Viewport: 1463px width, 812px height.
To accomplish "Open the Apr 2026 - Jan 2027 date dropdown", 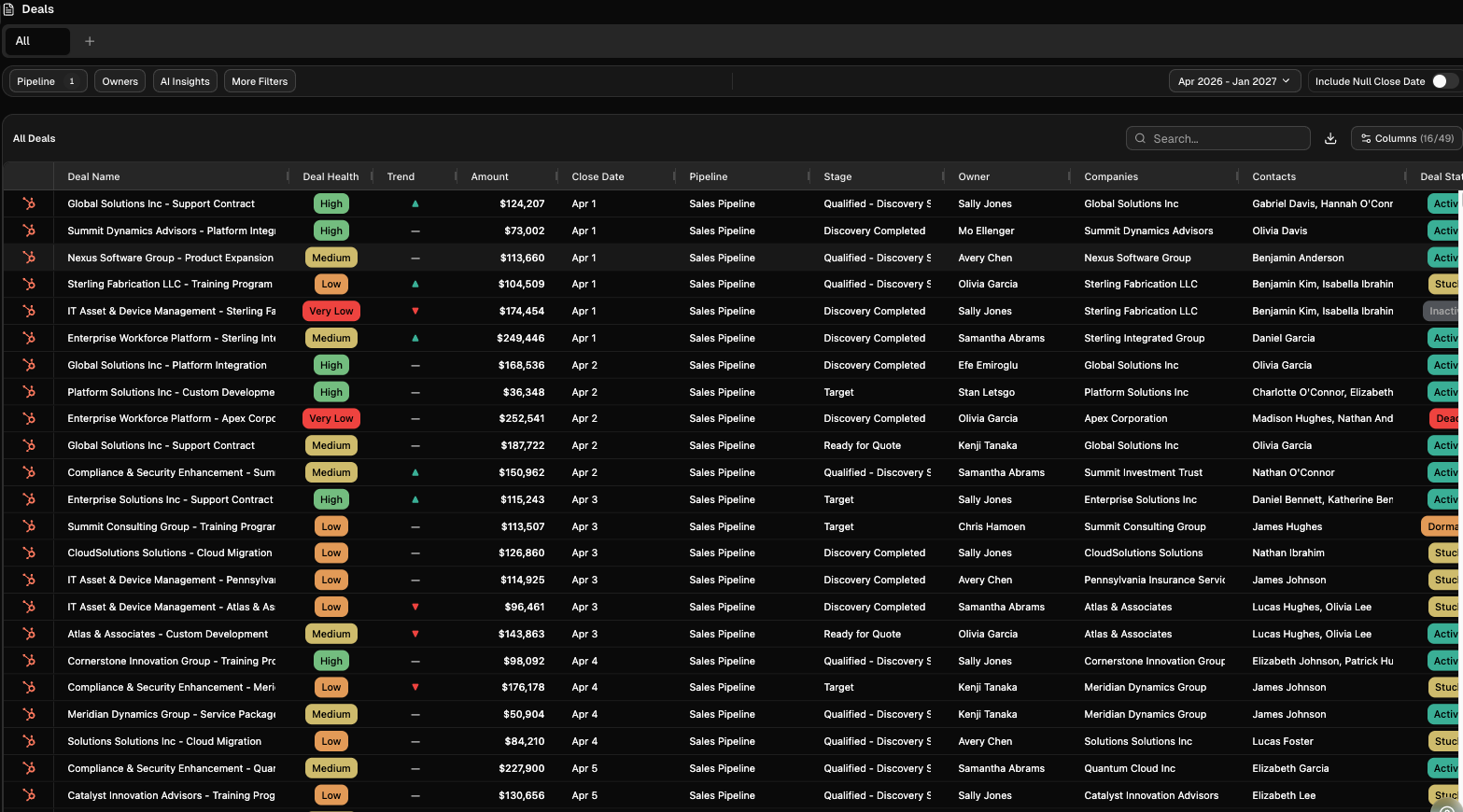I will (x=1233, y=81).
